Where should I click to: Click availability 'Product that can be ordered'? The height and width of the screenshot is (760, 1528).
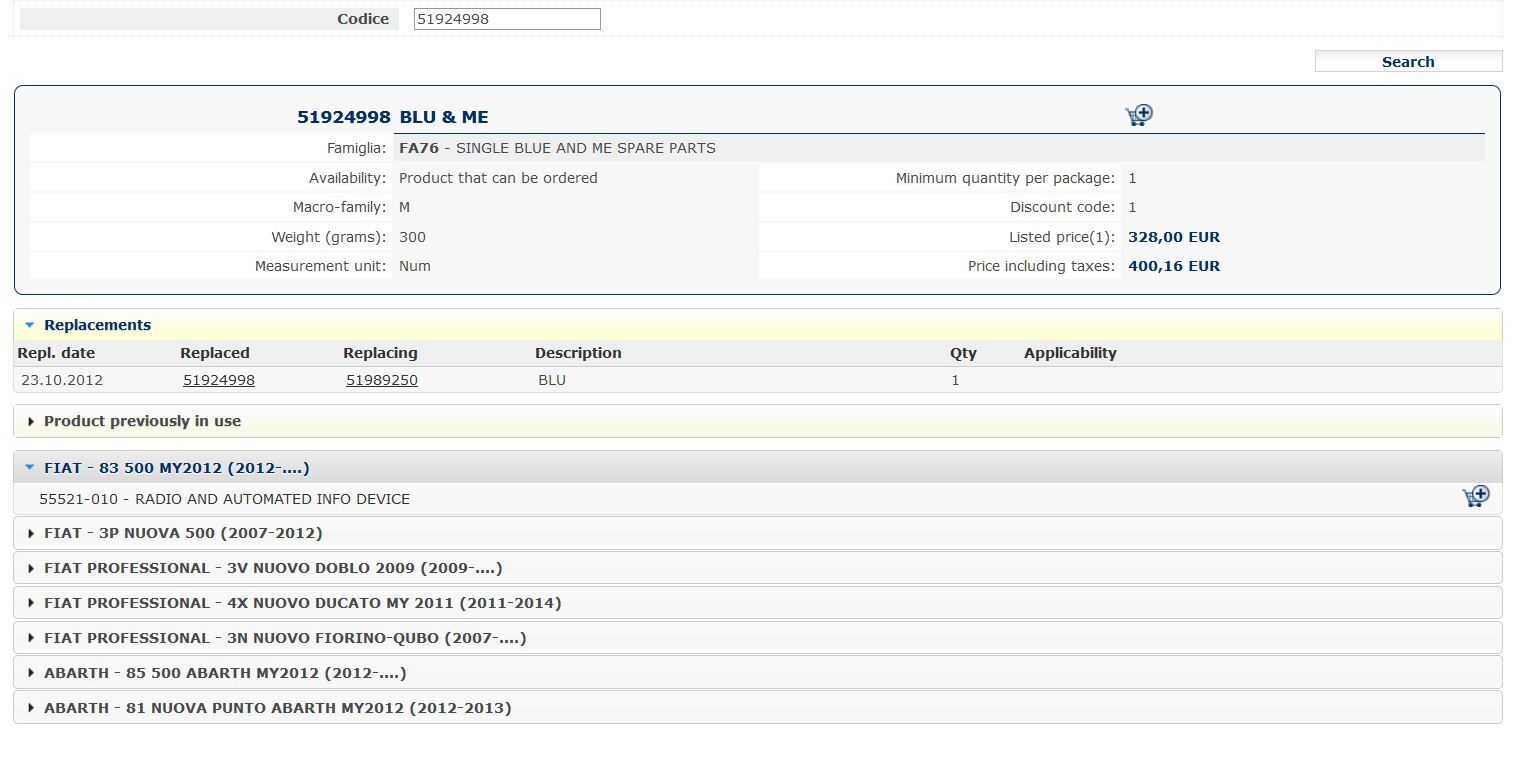click(498, 178)
